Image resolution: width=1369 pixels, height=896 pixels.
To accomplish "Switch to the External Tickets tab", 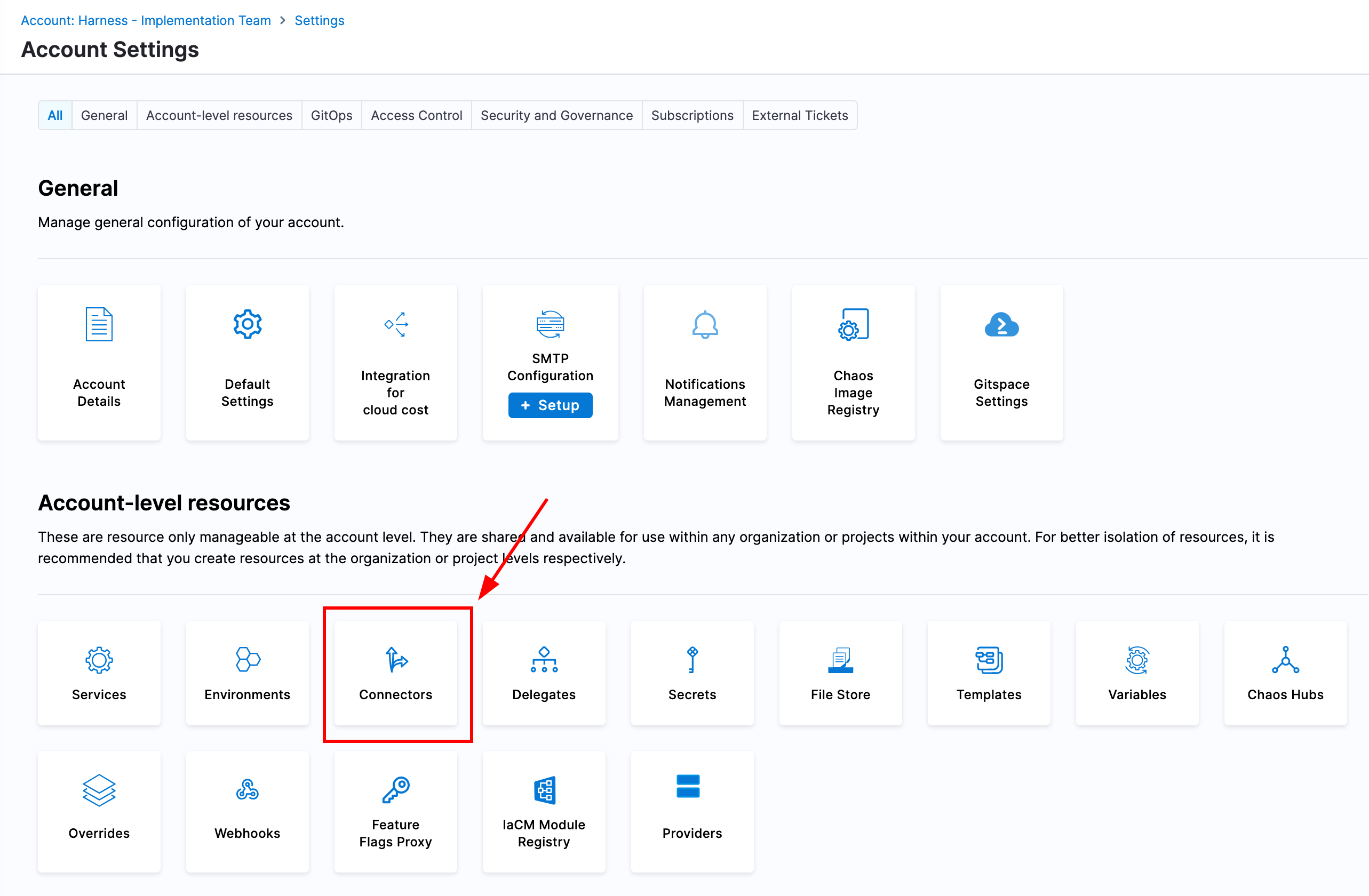I will (x=800, y=116).
